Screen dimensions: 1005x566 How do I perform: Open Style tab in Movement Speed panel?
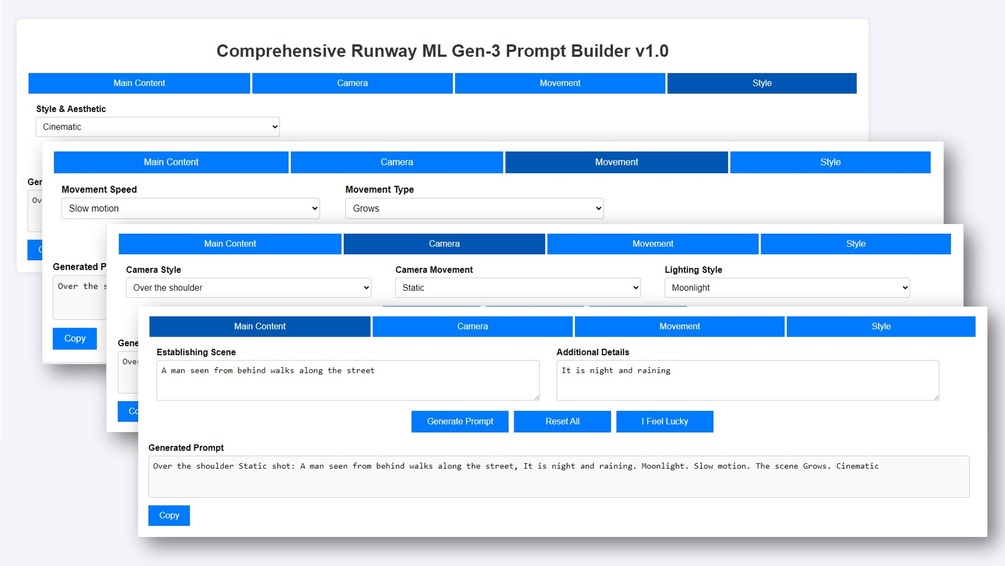click(x=830, y=162)
